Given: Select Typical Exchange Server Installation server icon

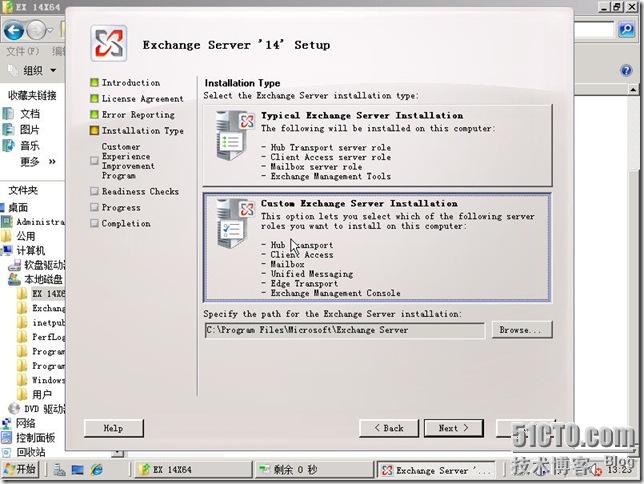Looking at the screenshot, I should [235, 136].
